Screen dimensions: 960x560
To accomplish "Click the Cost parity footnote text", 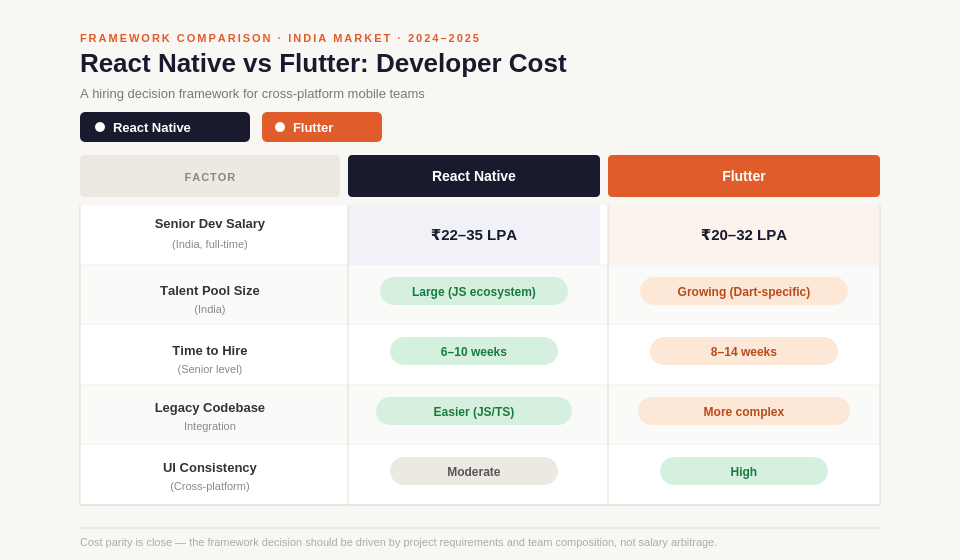I will pos(399,542).
